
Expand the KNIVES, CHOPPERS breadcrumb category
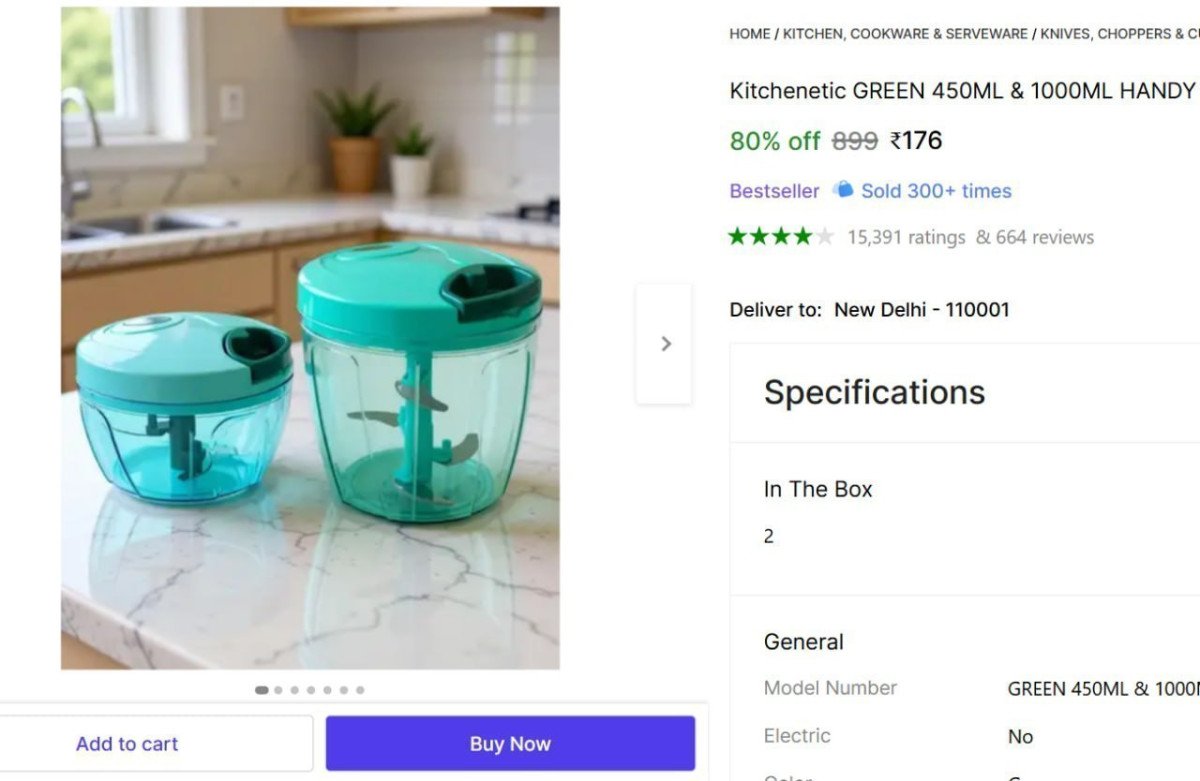(x=1120, y=33)
